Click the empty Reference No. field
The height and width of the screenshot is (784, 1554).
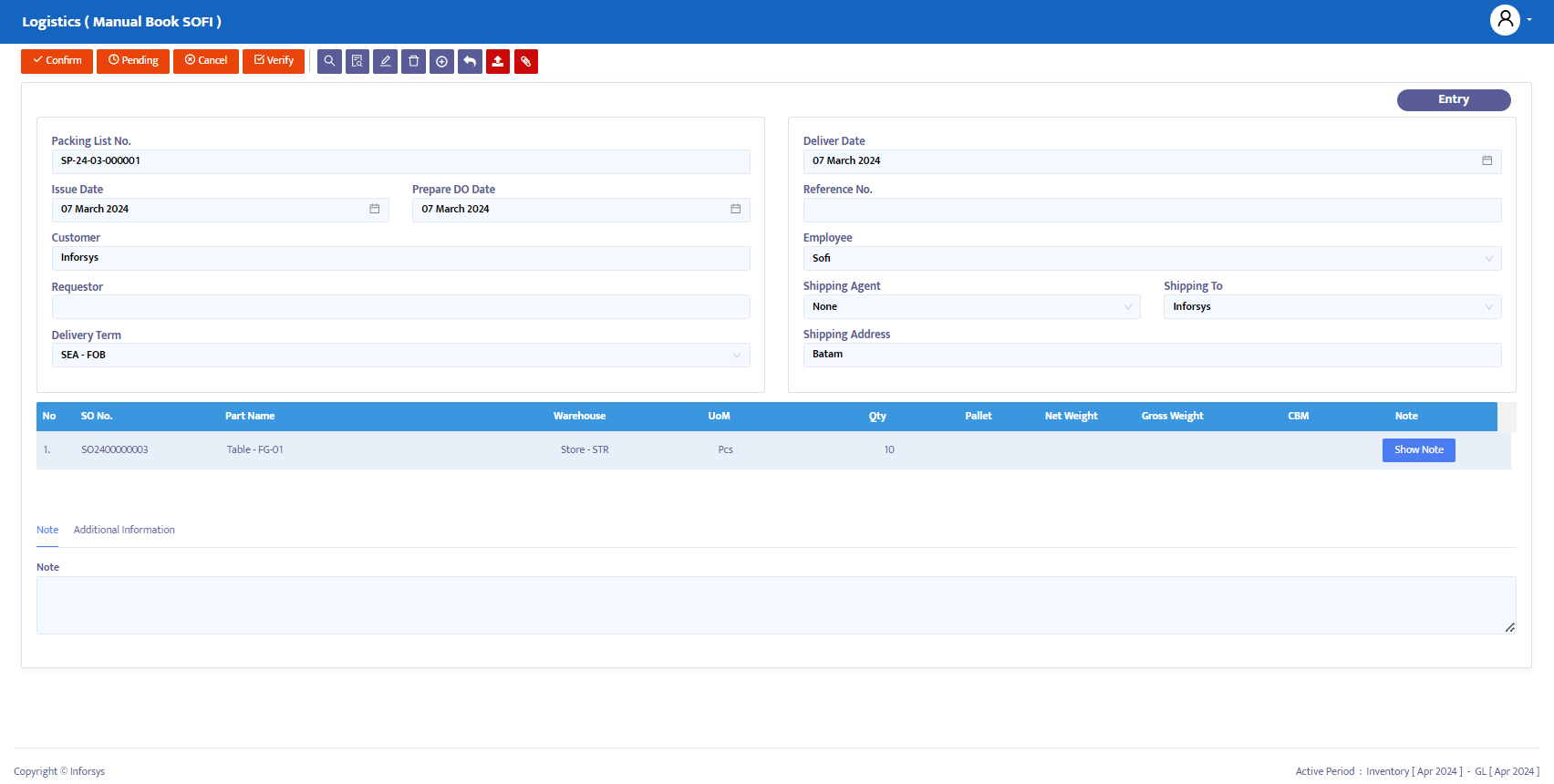coord(1152,210)
